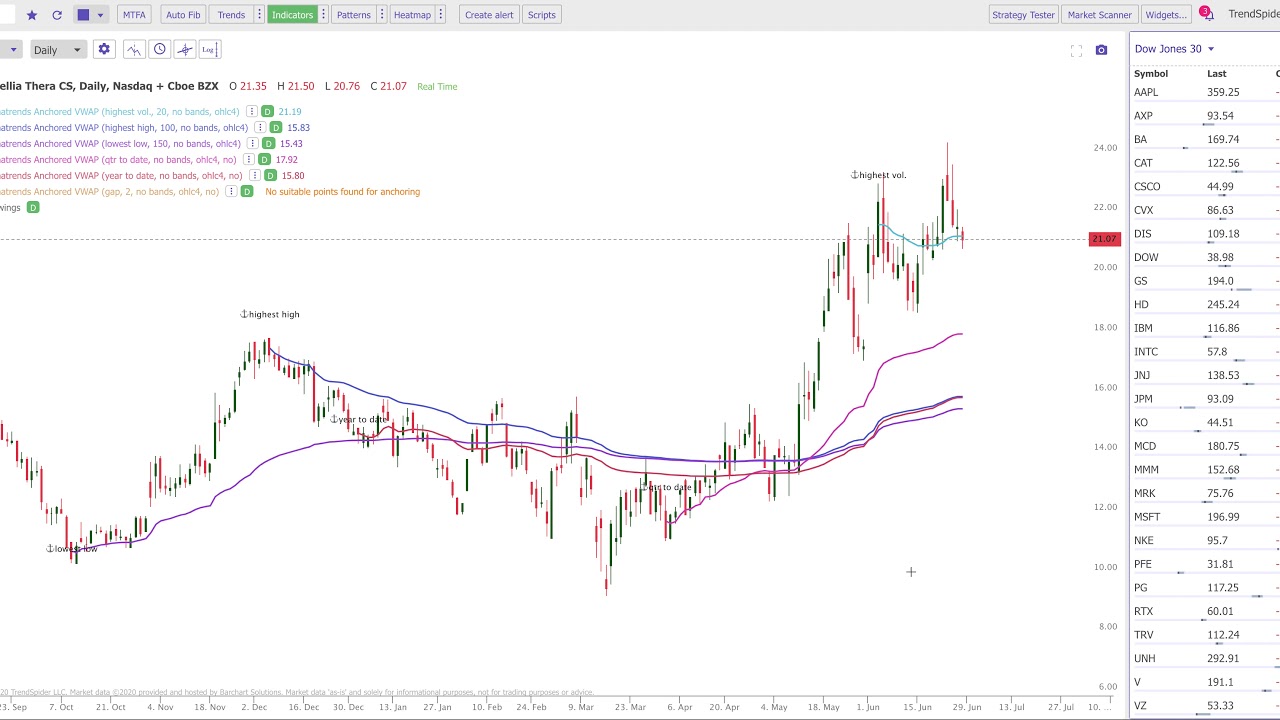Toggle D badge for lowest low VWAP

268,144
